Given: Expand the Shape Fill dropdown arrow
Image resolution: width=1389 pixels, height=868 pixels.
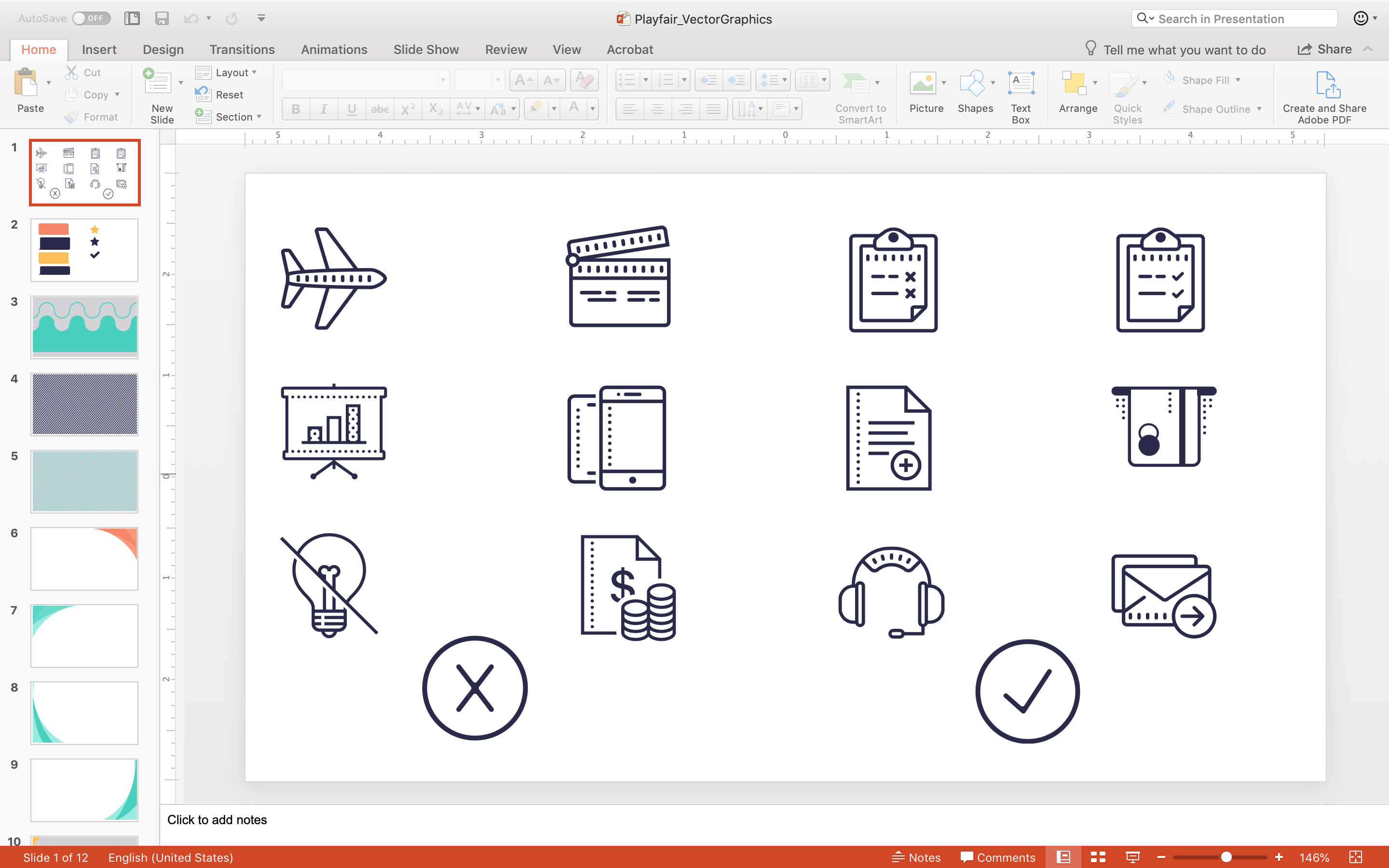Looking at the screenshot, I should 1238,81.
